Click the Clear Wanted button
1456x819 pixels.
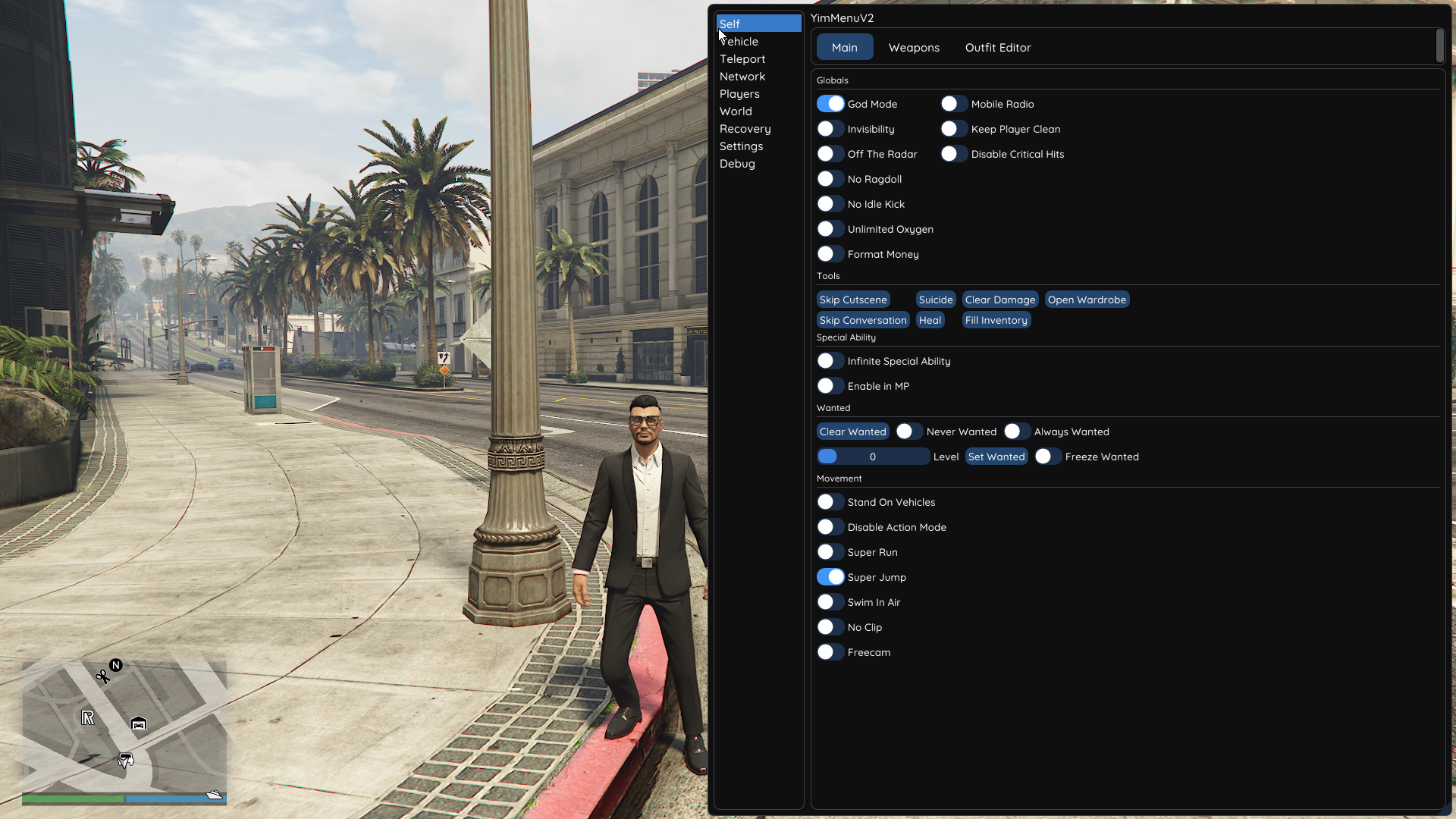coord(852,431)
